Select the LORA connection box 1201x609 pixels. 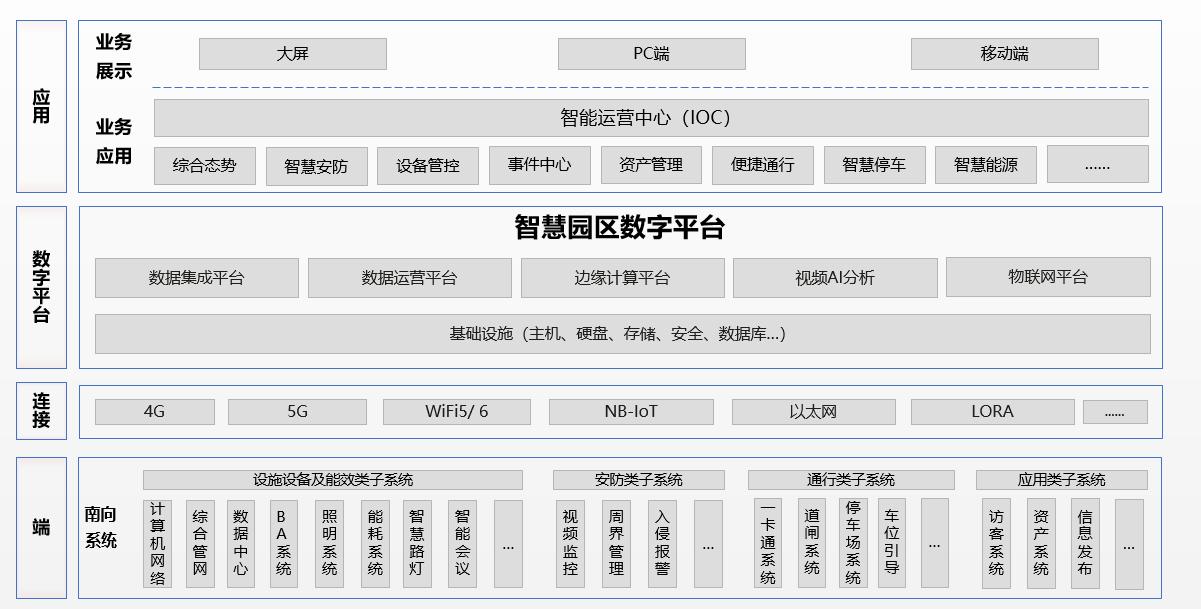[992, 412]
